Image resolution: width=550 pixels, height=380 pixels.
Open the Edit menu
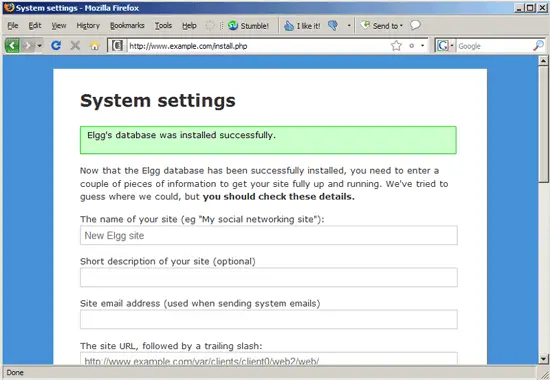tap(35, 26)
